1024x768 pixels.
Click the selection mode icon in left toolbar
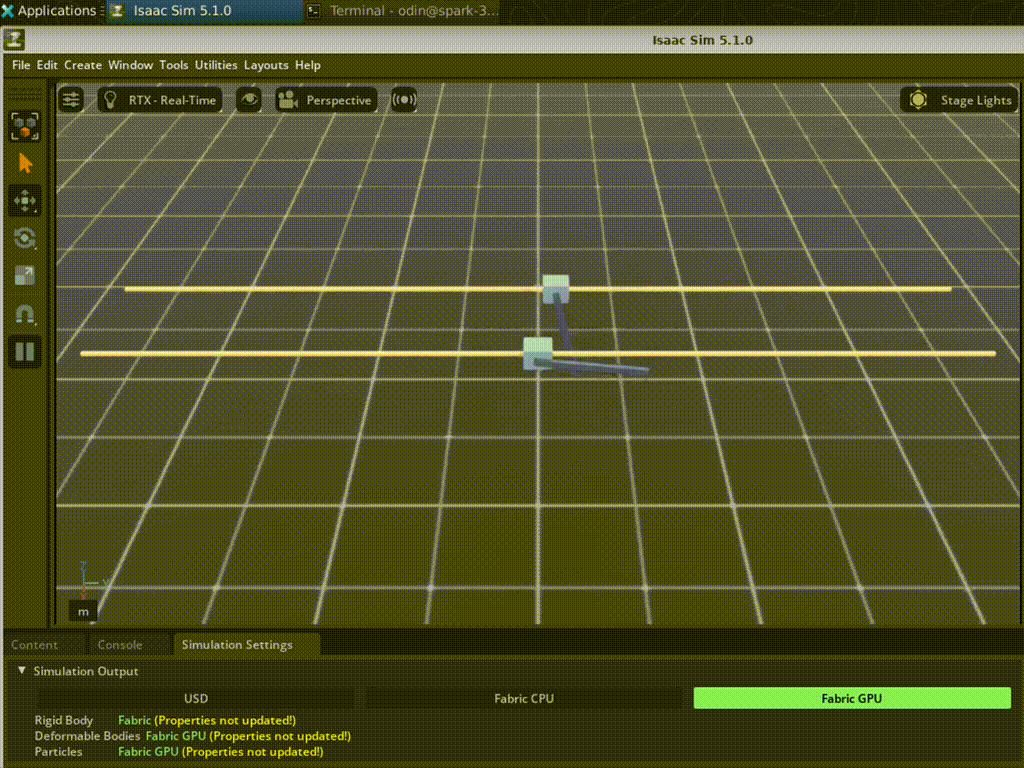pos(25,126)
